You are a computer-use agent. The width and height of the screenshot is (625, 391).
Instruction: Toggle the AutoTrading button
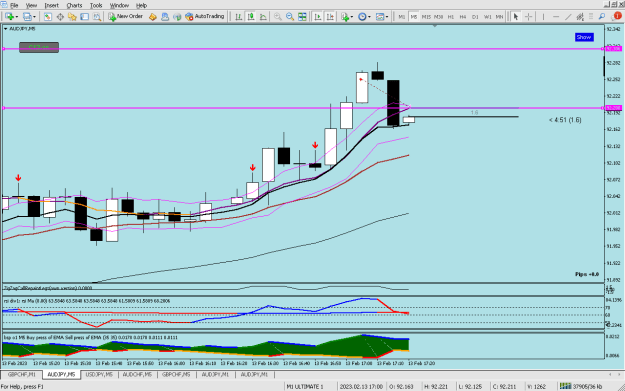(204, 16)
